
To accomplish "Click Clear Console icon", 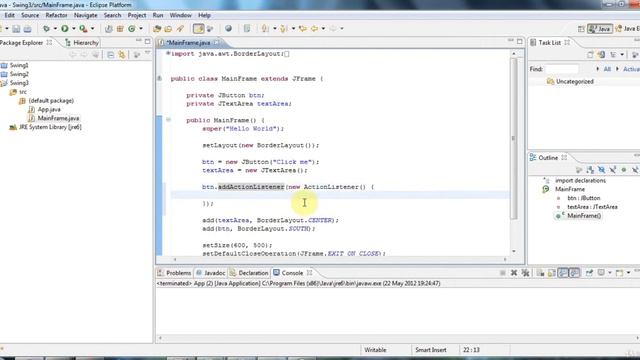I will tap(540, 273).
